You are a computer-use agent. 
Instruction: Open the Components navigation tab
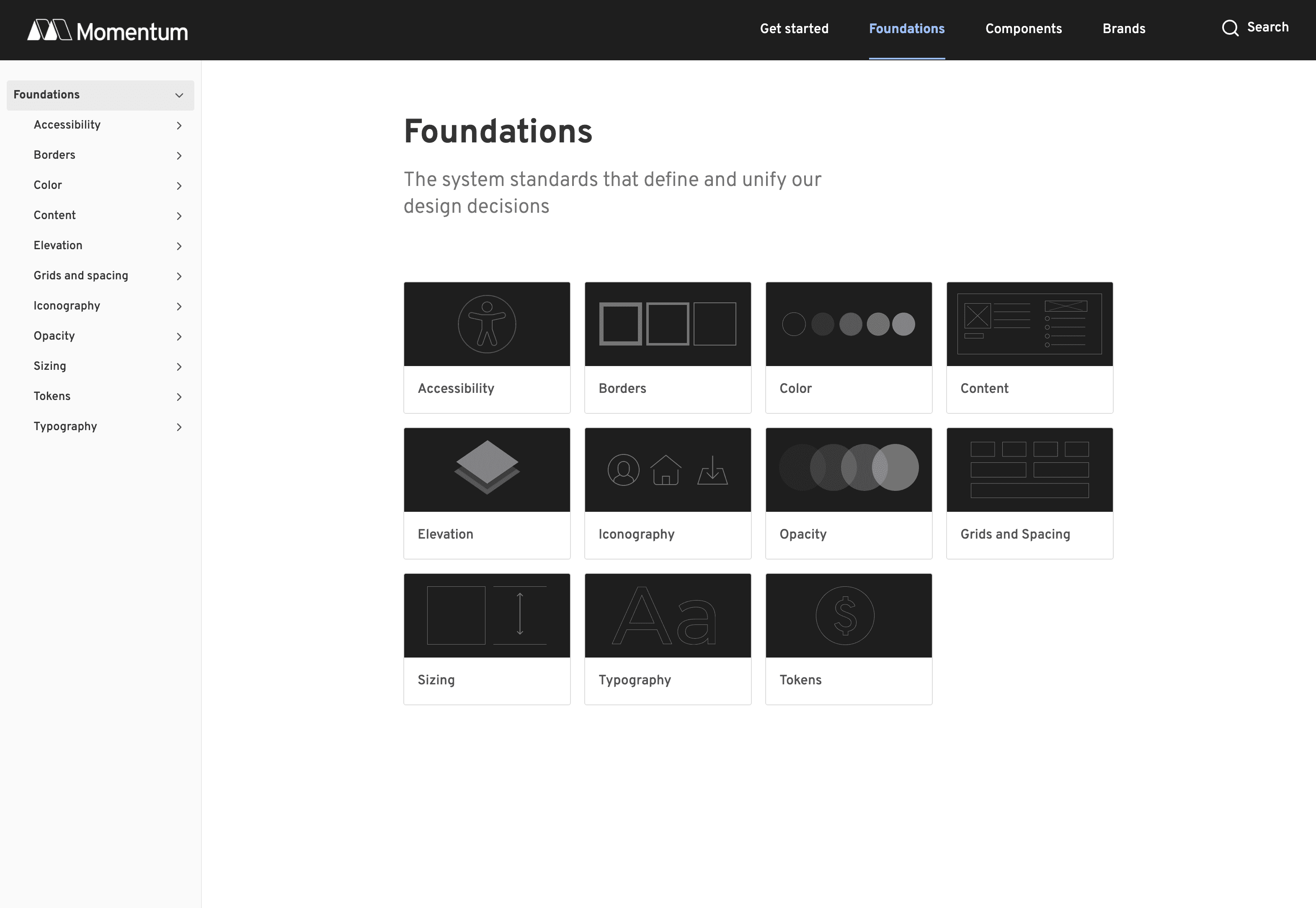coord(1023,29)
